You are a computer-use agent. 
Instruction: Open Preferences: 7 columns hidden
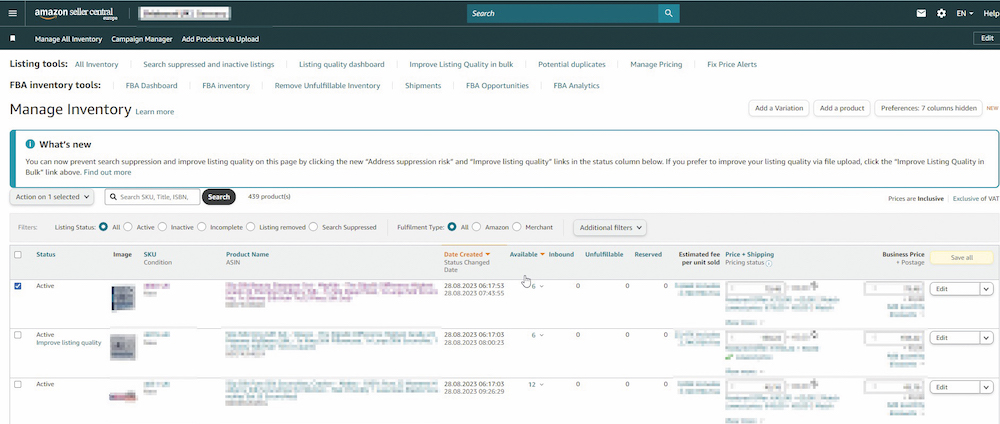pos(928,108)
